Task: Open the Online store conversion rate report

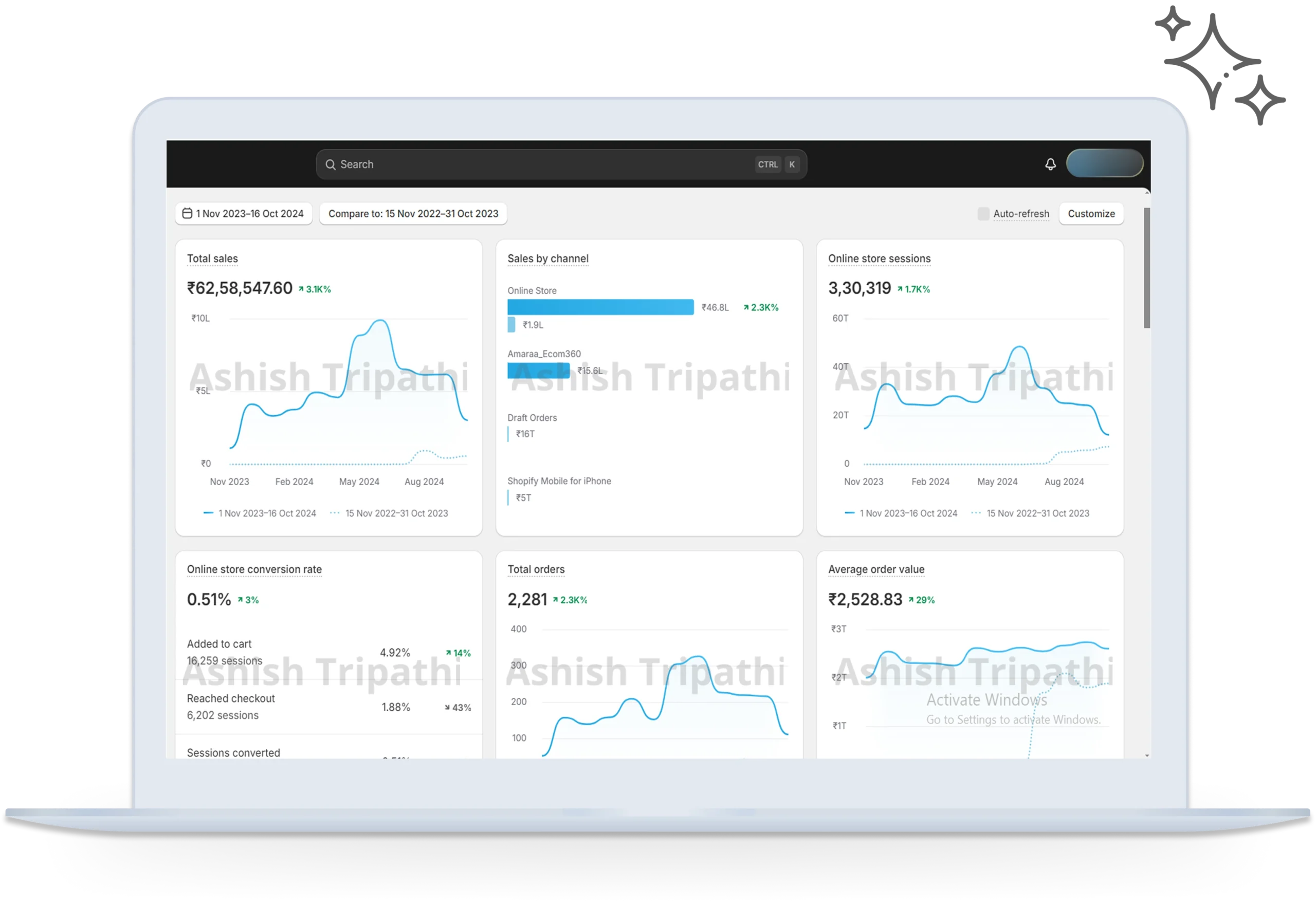Action: pos(254,569)
